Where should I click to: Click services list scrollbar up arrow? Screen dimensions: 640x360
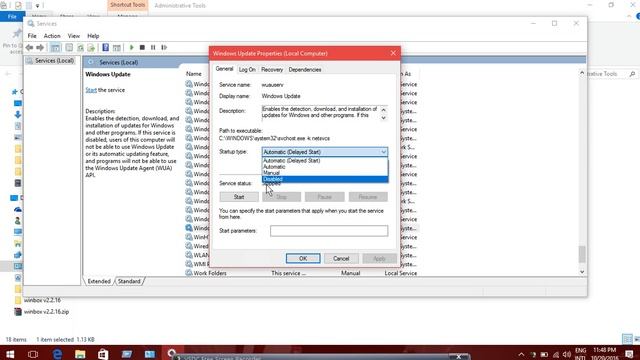coord(582,73)
